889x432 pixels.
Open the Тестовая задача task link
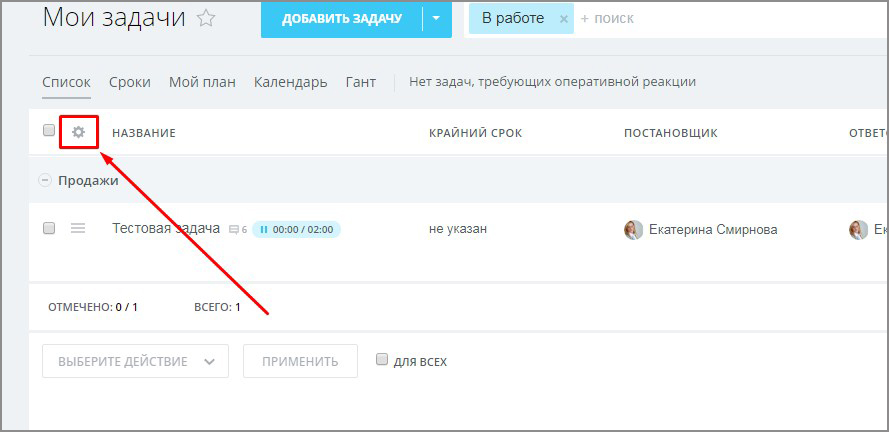point(166,229)
